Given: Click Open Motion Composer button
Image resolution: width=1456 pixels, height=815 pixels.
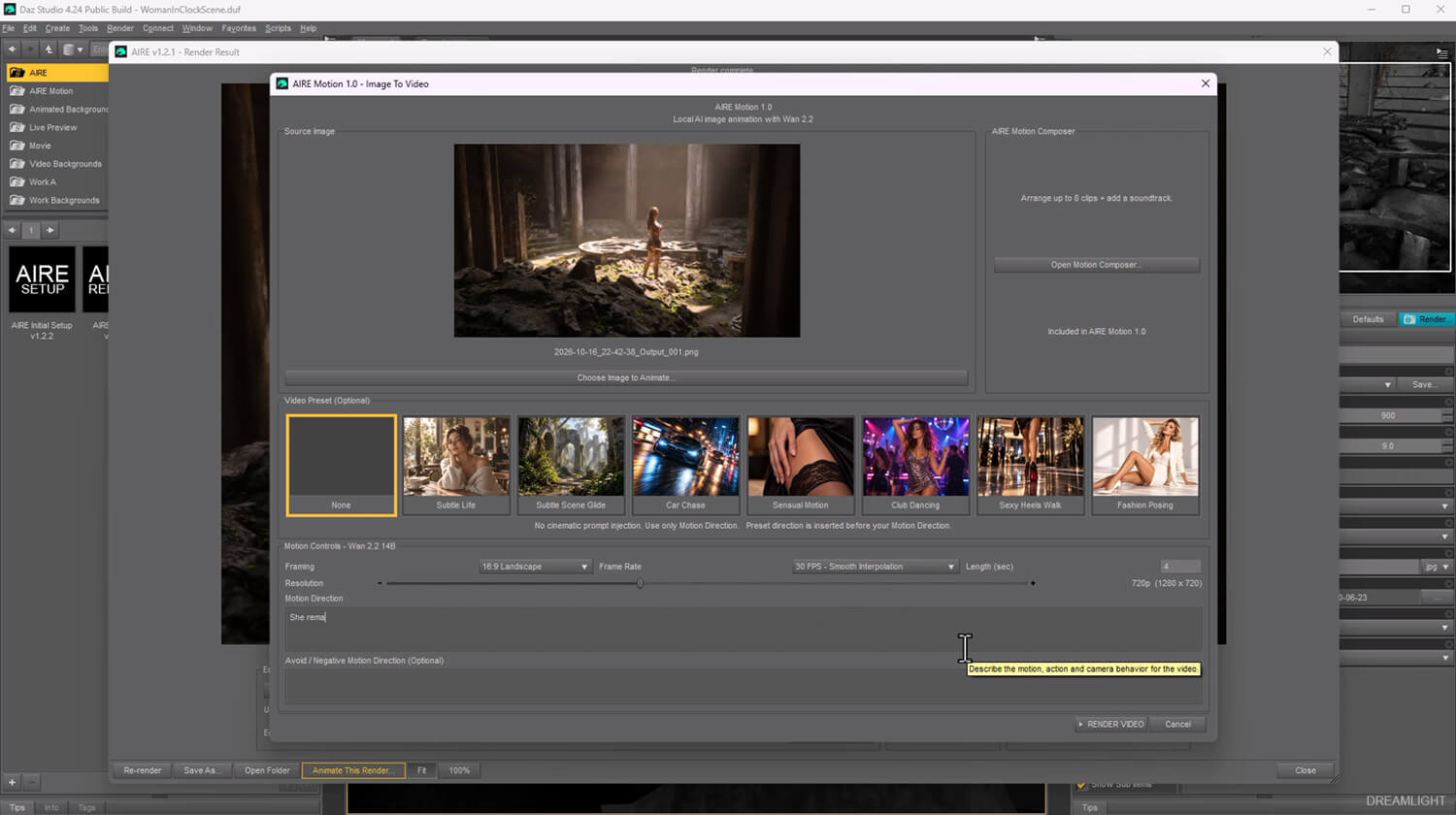Looking at the screenshot, I should click(1096, 265).
